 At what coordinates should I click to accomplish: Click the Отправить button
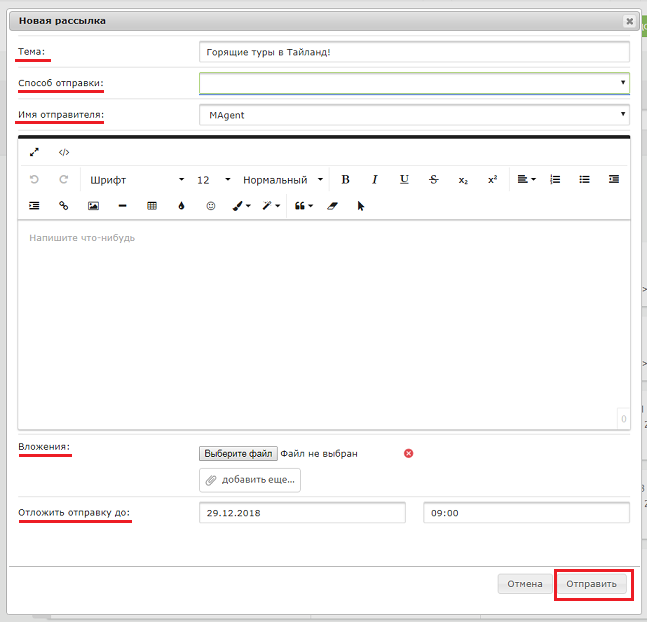591,584
